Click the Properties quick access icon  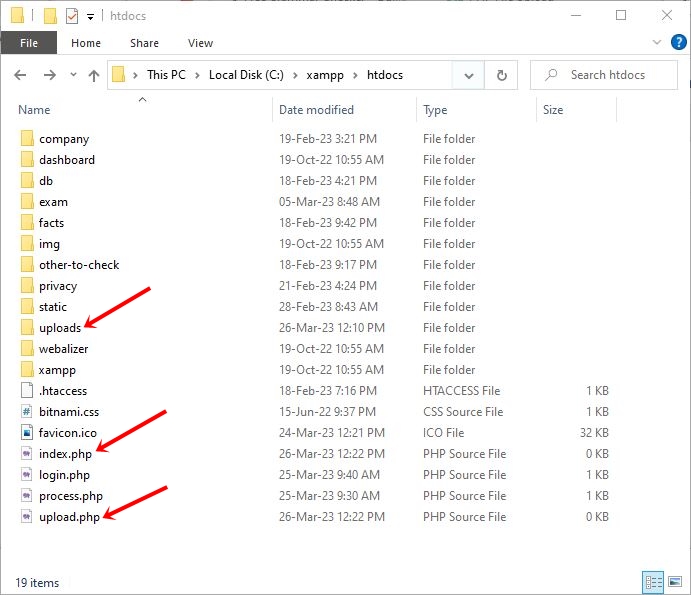[71, 16]
